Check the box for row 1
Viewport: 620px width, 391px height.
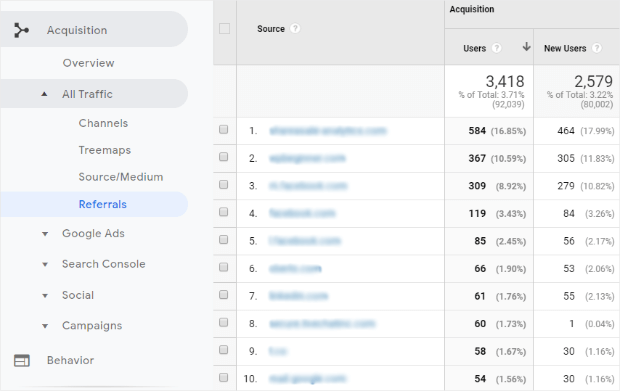pos(223,129)
